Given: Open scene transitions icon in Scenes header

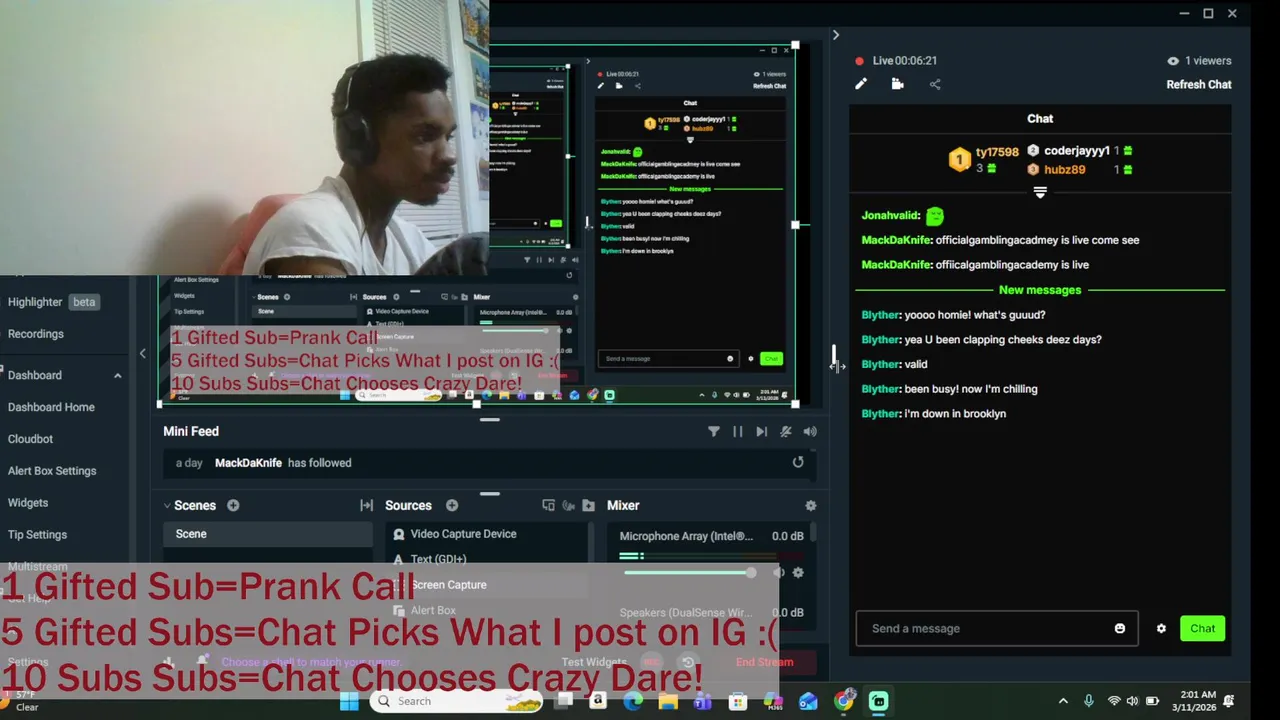Looking at the screenshot, I should [366, 505].
